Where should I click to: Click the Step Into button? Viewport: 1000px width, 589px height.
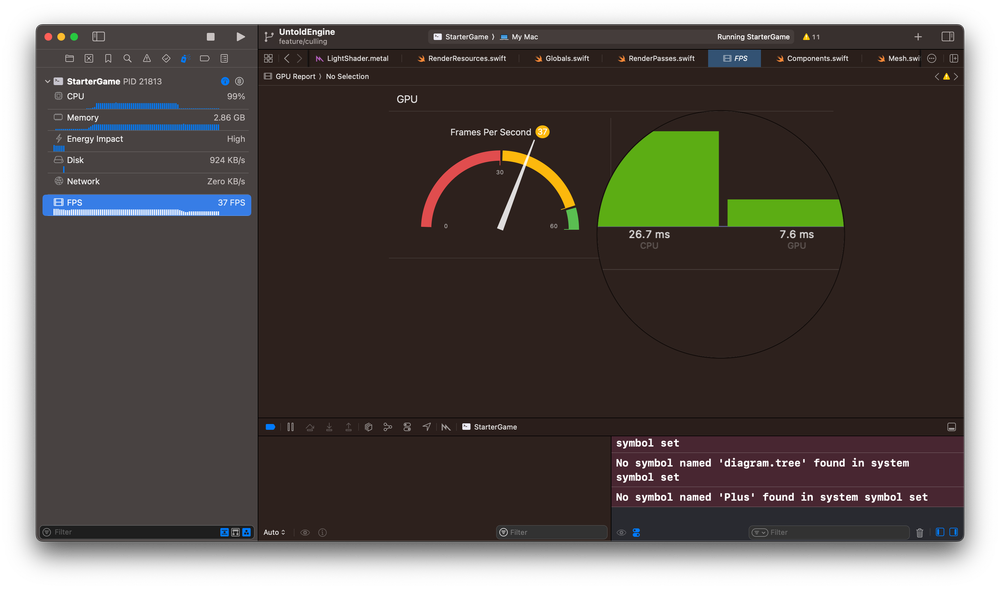[329, 427]
